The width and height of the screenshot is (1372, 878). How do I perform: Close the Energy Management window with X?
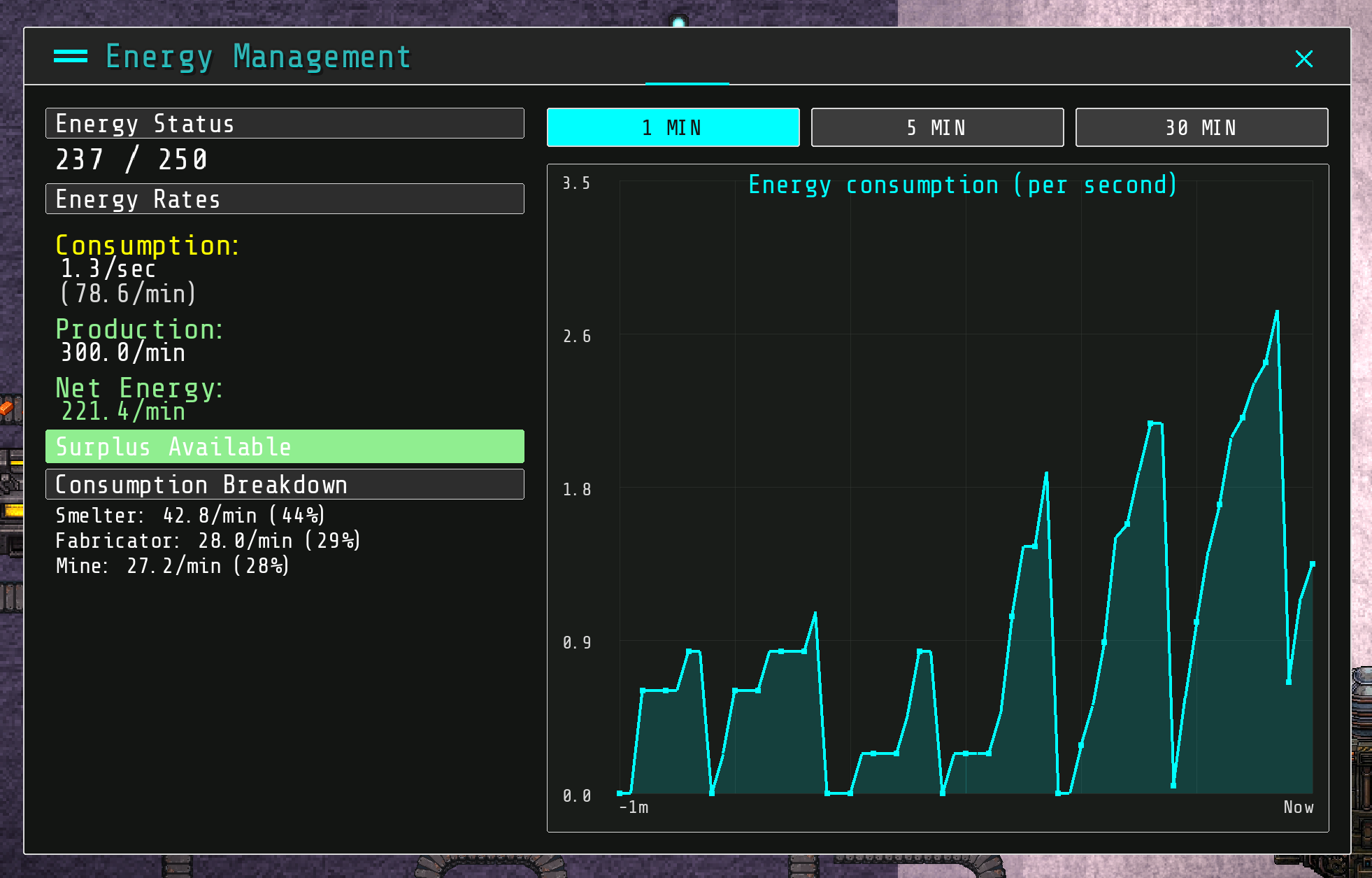pos(1303,59)
